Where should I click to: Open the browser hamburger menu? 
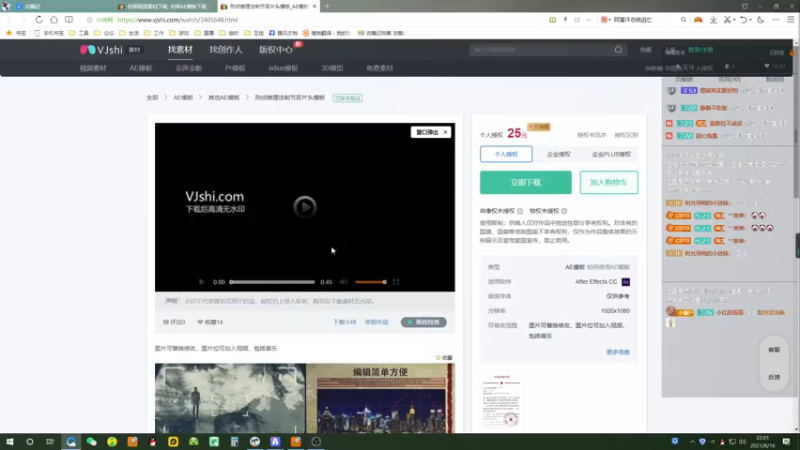coord(791,20)
